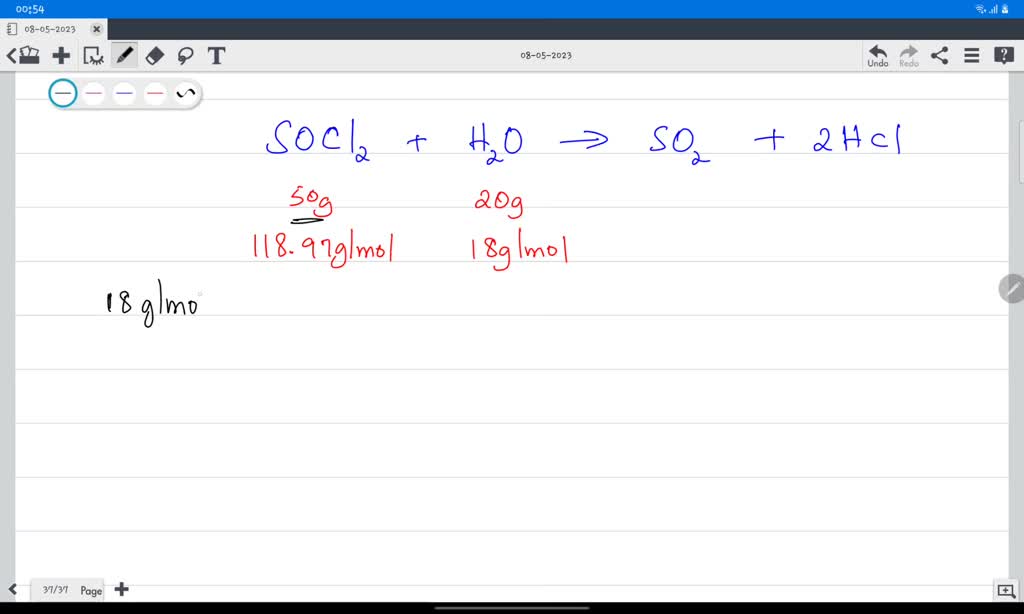This screenshot has width=1024, height=614.
Task: Tap the floating pen edit button
Action: [x=1012, y=288]
